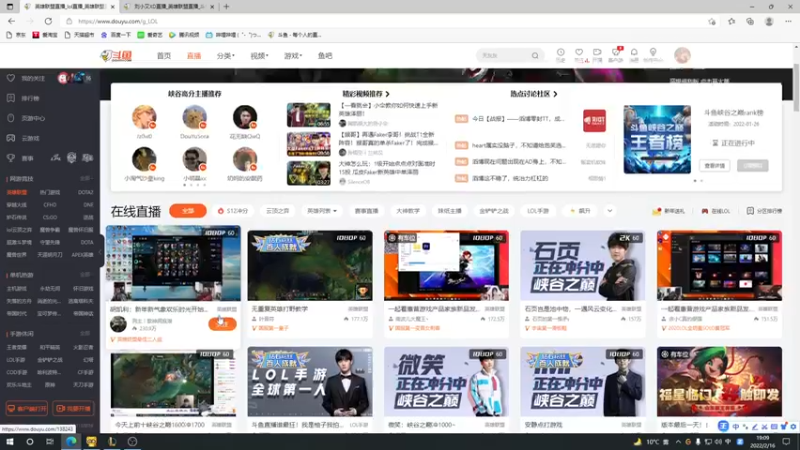Open the 石页 正在冲分中 stream thumbnail
The height and width of the screenshot is (450, 800).
[583, 265]
